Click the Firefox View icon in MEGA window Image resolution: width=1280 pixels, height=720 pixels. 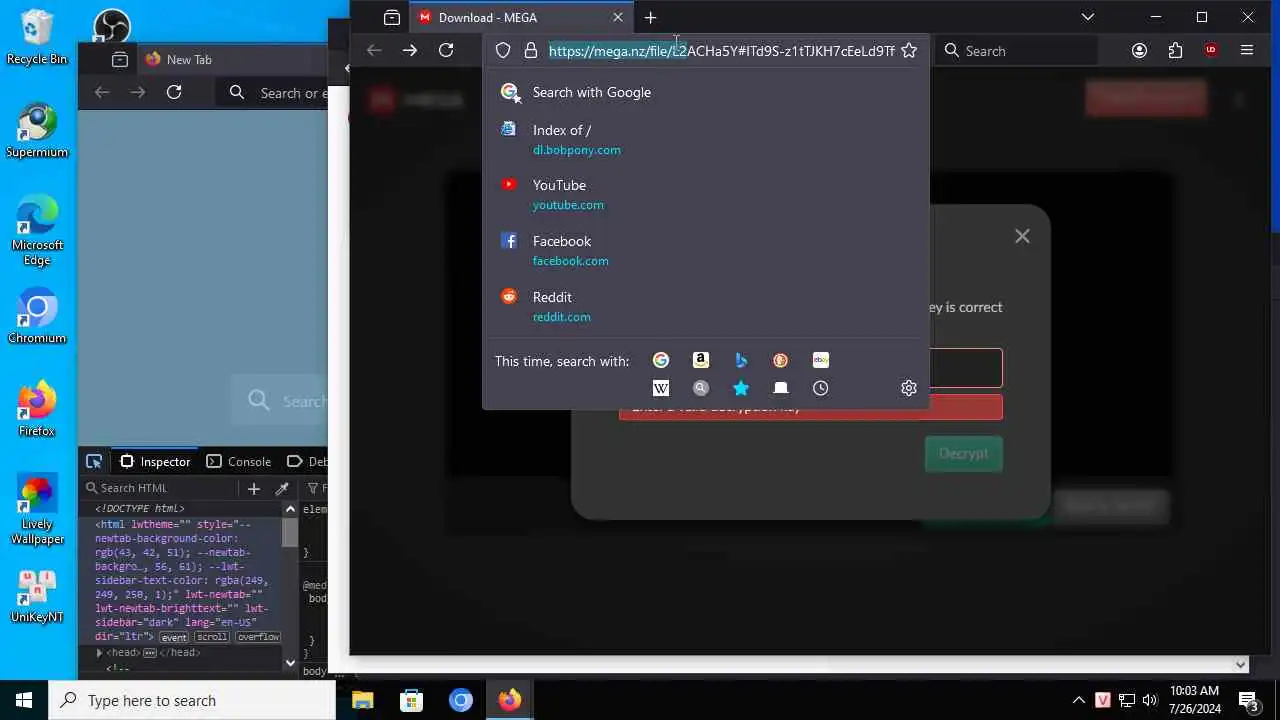click(x=392, y=17)
